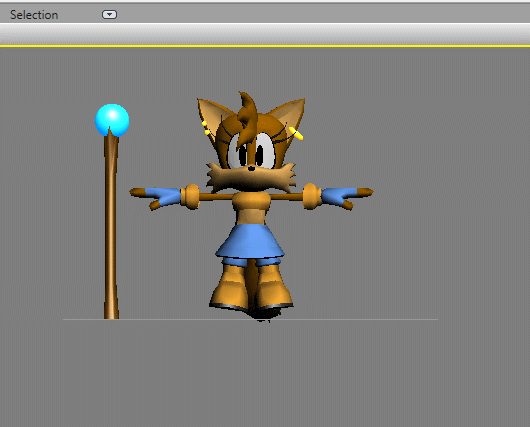Select the glowing cyan orb on the staff
The height and width of the screenshot is (427, 530).
(x=112, y=120)
